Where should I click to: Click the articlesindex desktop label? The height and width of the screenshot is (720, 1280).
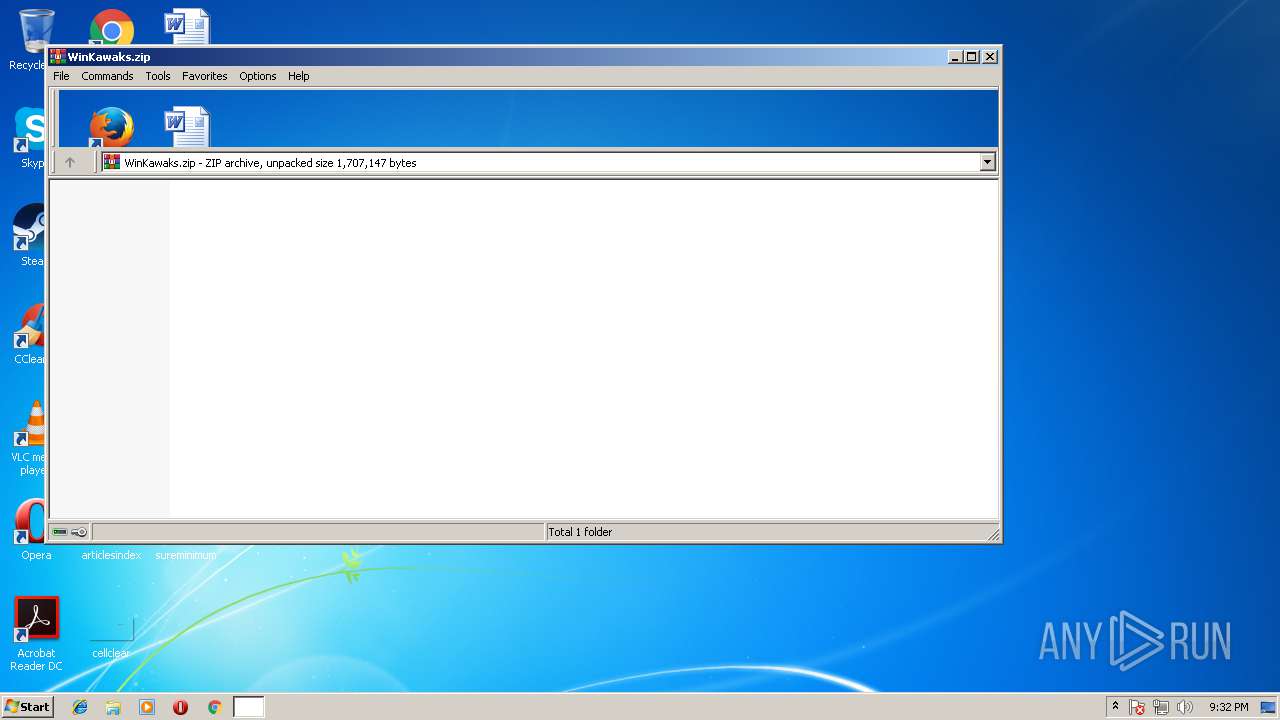pos(111,555)
